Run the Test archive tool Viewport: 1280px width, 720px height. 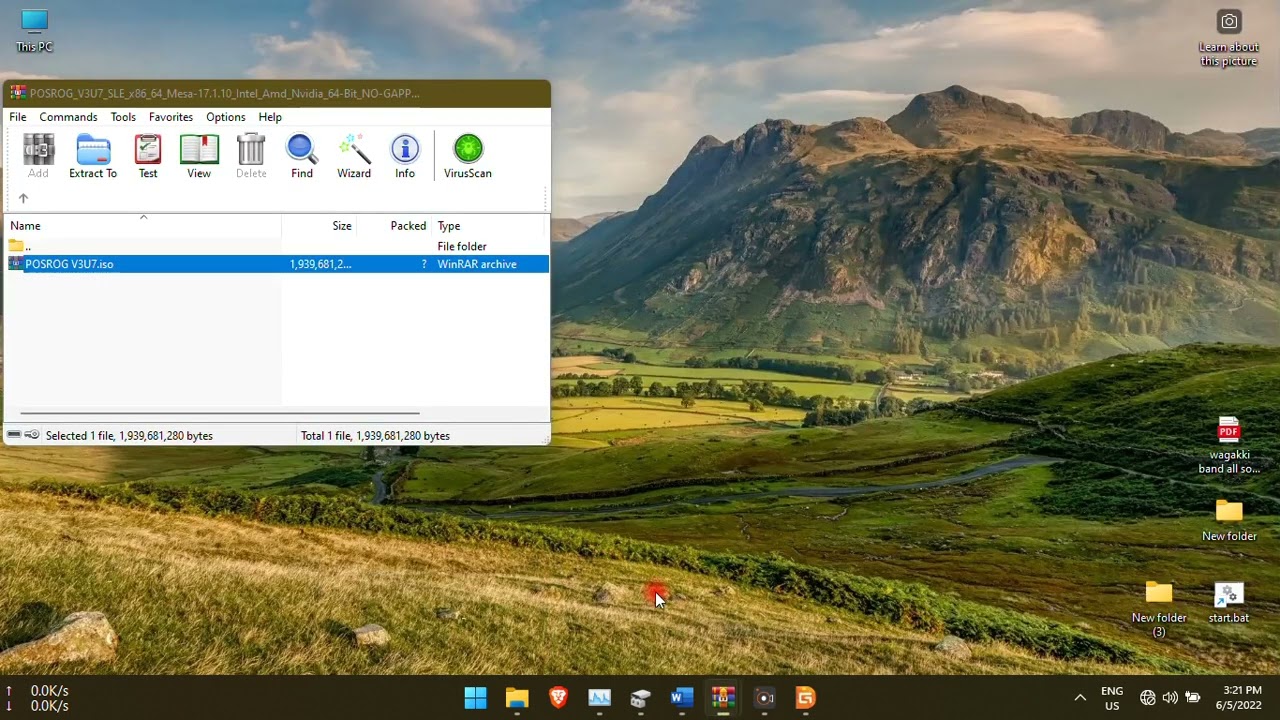(148, 157)
